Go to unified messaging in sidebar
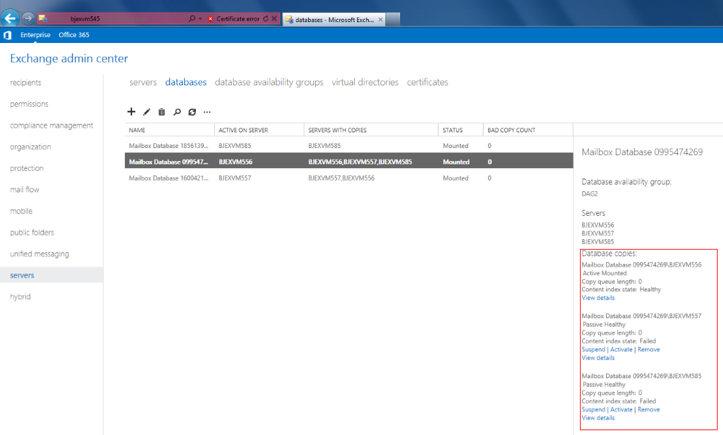The image size is (723, 435). click(39, 254)
